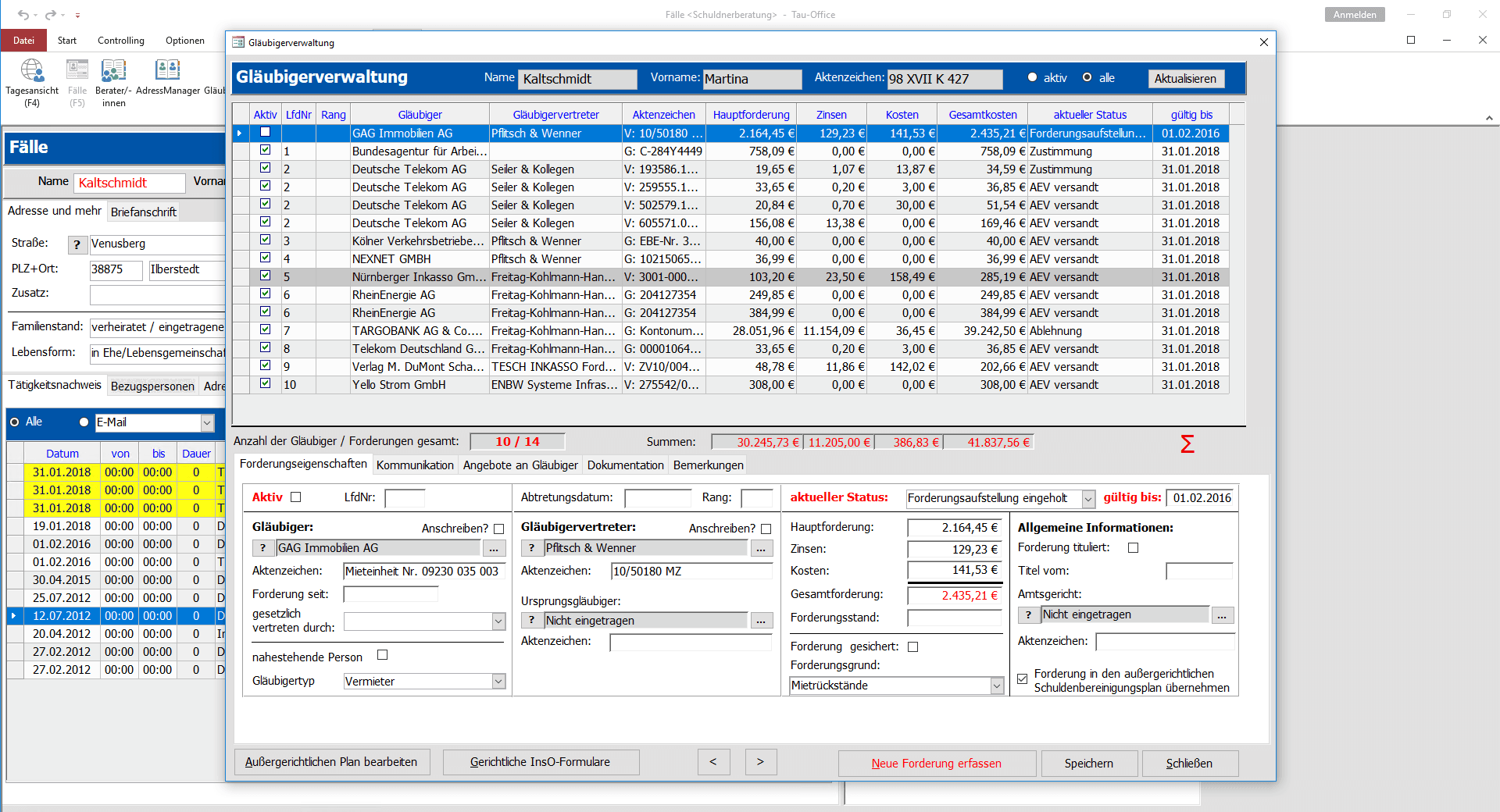
Task: Select the 'aktiv' radio button
Action: (1033, 78)
